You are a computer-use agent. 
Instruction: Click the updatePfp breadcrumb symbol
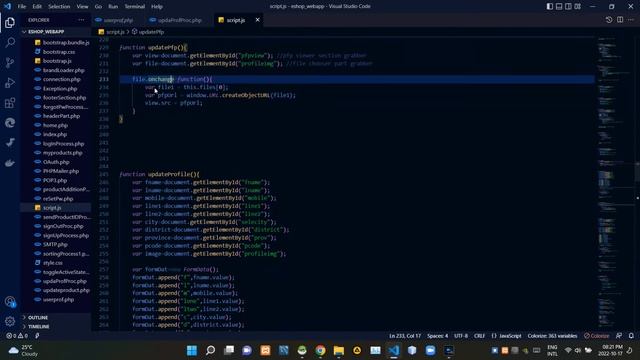(151, 32)
